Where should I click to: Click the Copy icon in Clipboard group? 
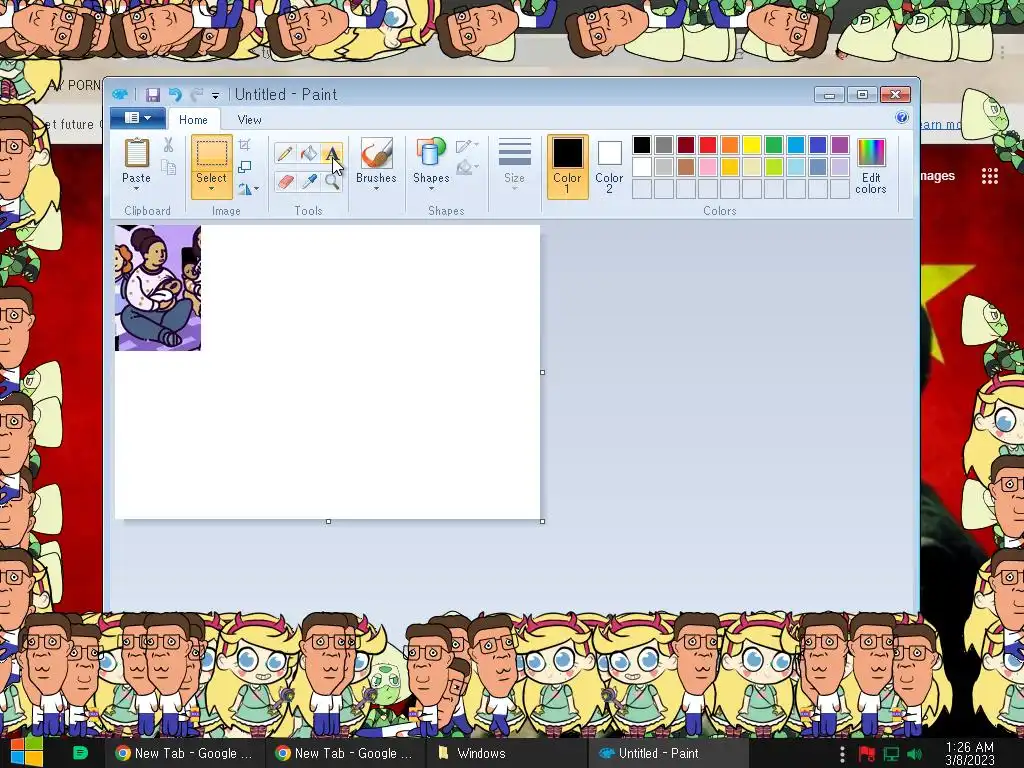click(168, 168)
